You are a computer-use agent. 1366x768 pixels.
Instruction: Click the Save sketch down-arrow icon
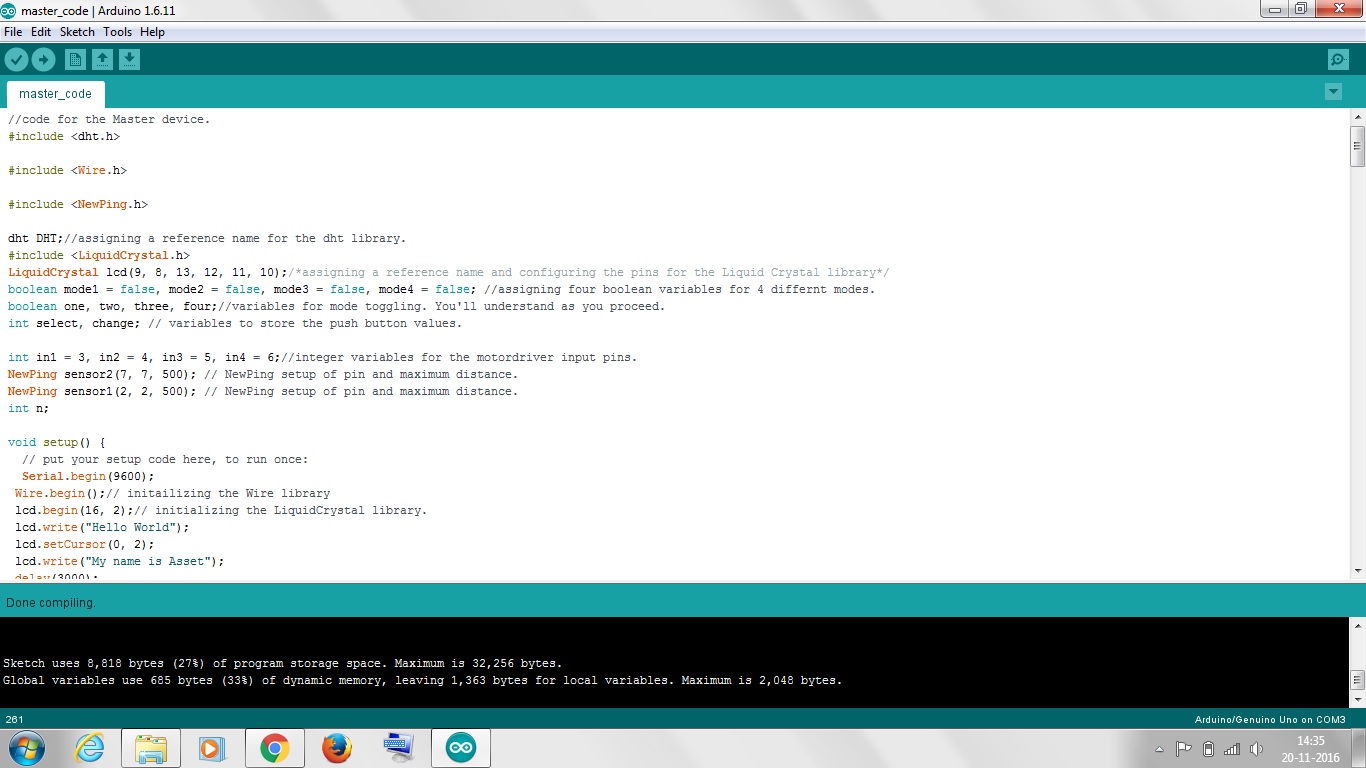click(129, 60)
